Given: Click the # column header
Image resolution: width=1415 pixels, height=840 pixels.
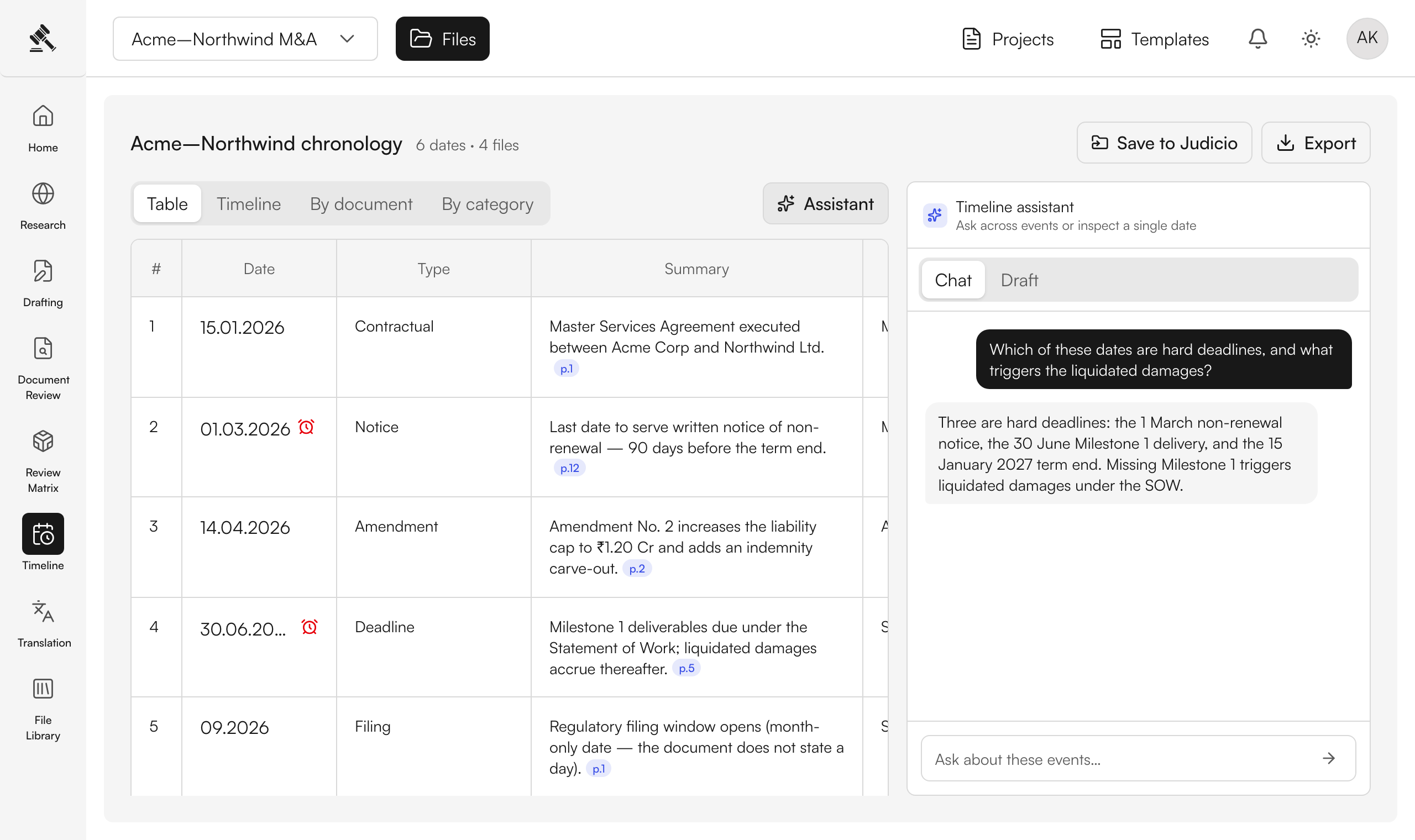Looking at the screenshot, I should point(156,268).
